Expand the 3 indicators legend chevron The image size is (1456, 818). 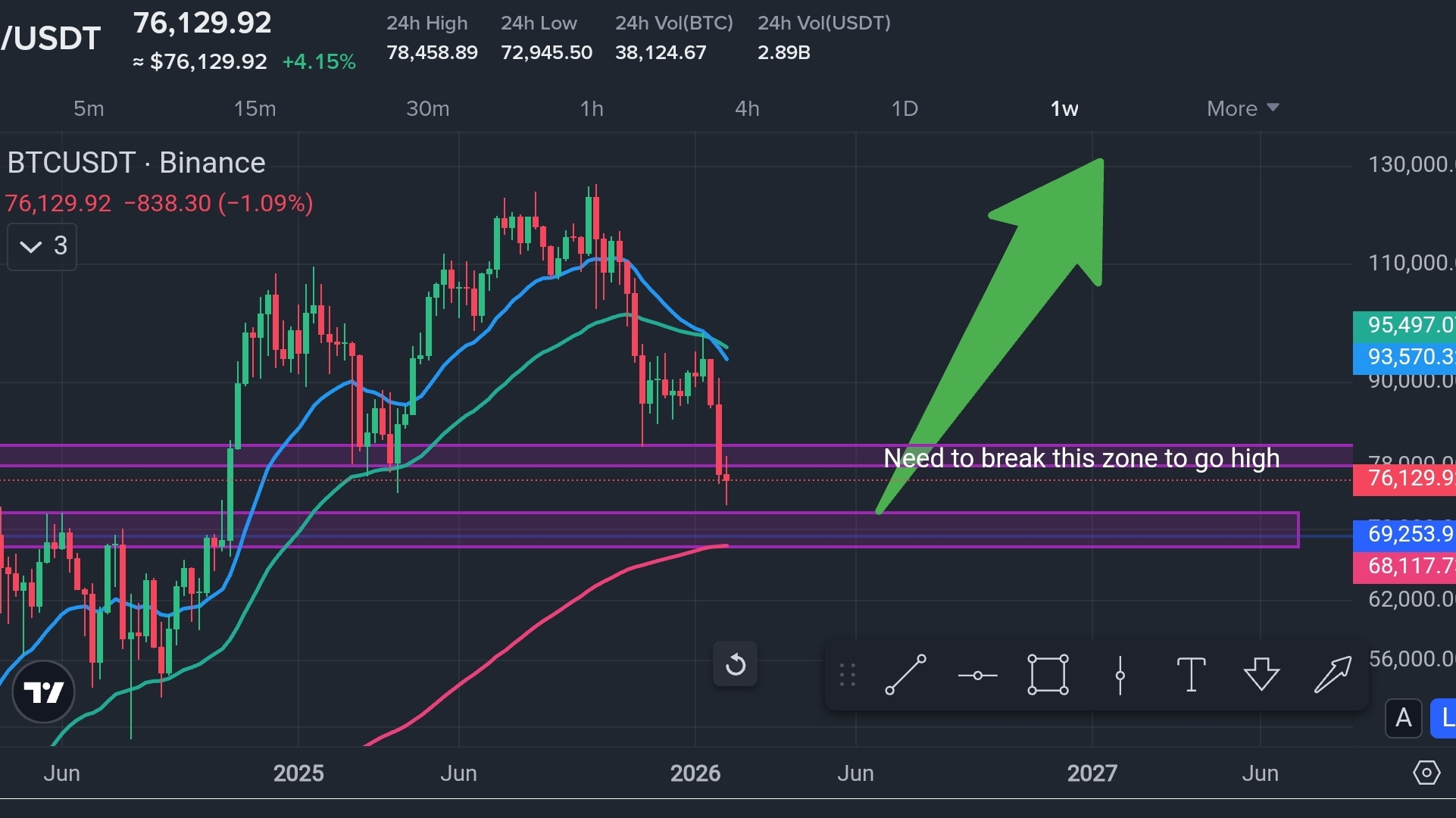pyautogui.click(x=31, y=246)
